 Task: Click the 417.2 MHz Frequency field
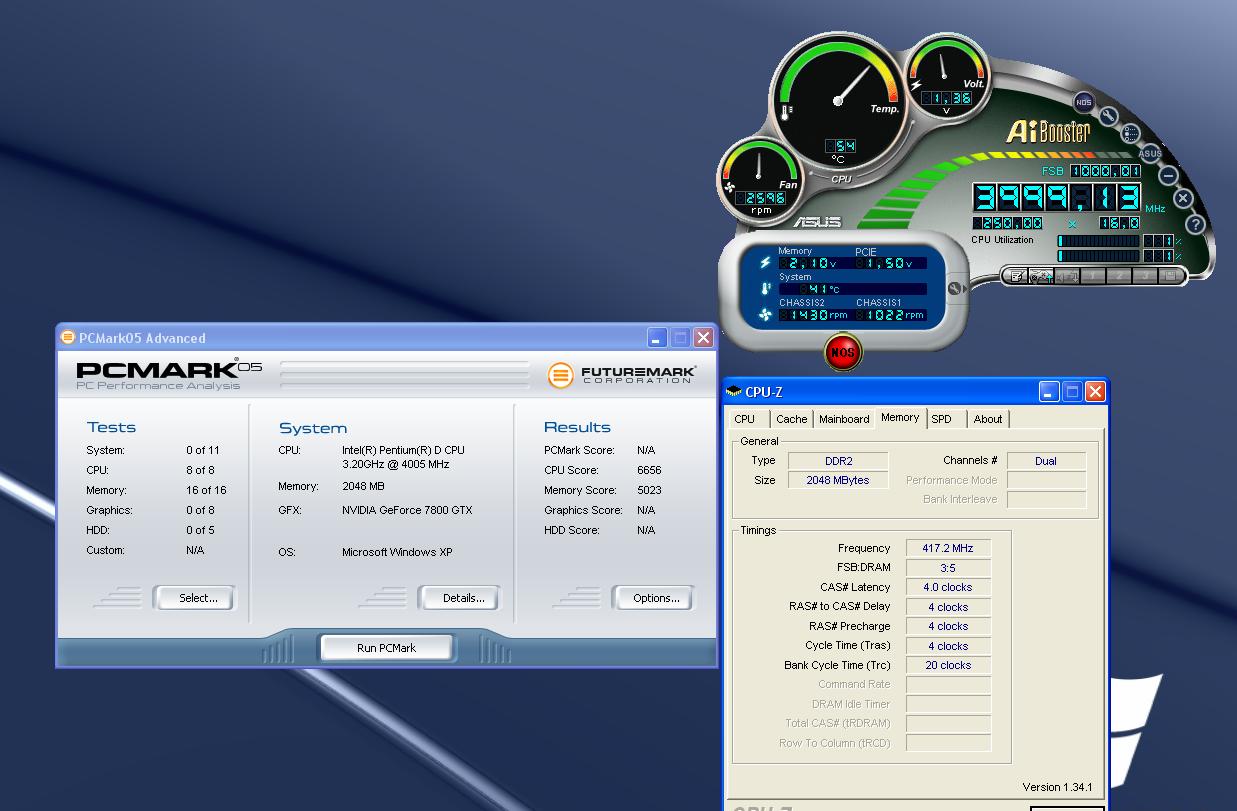(948, 548)
